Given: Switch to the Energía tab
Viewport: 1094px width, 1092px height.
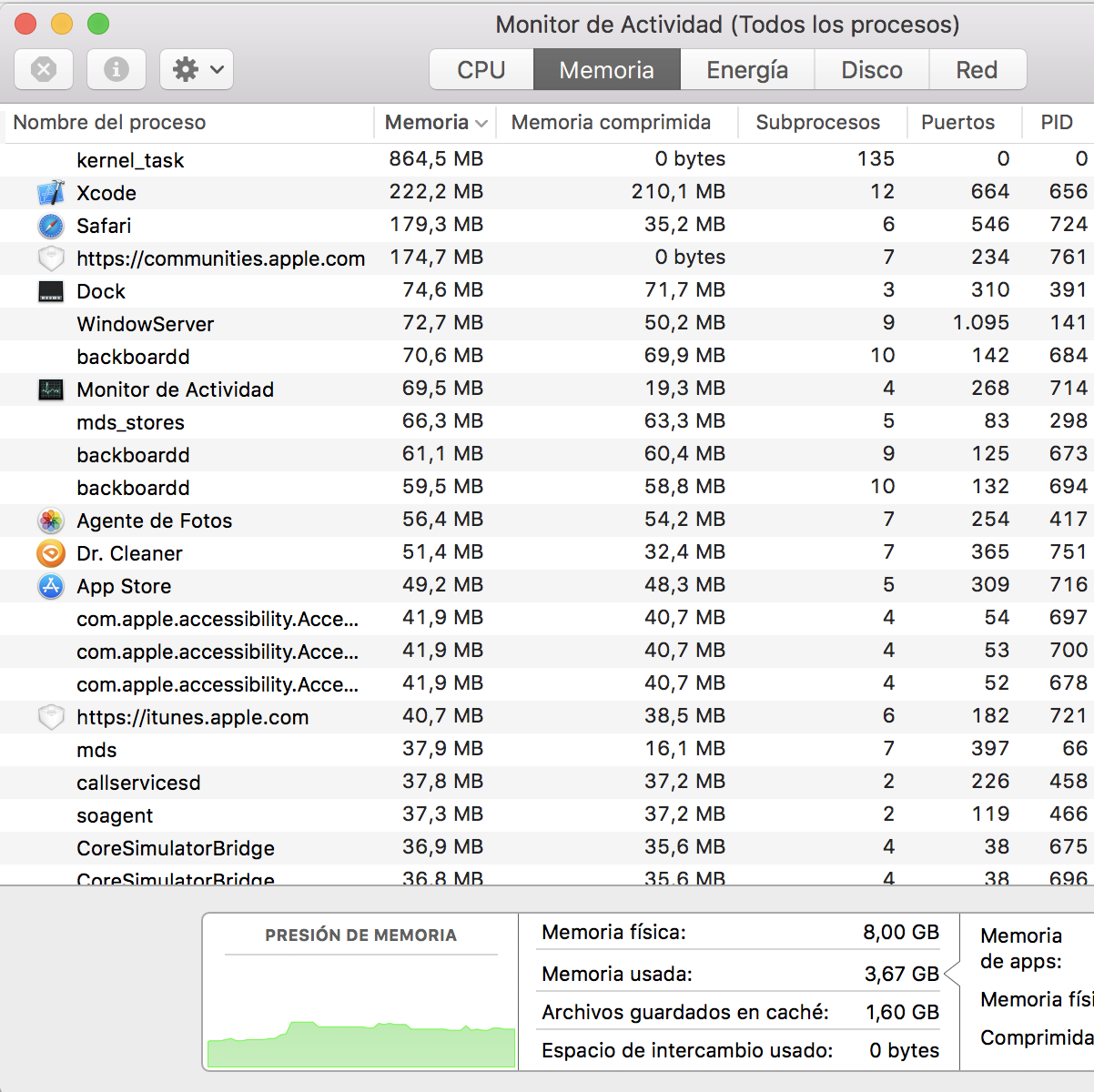Looking at the screenshot, I should [746, 70].
